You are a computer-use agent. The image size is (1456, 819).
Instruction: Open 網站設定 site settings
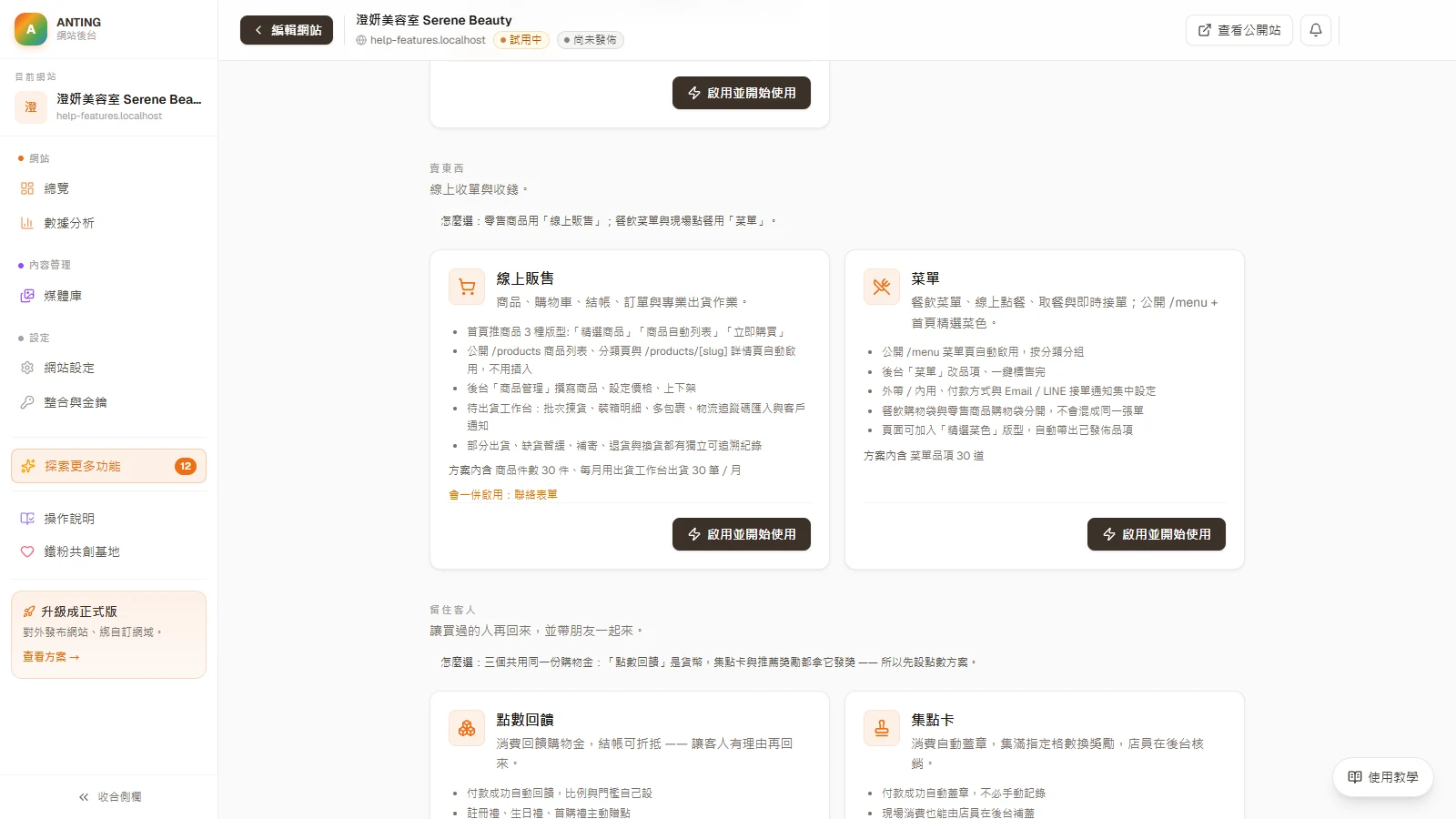tap(108, 368)
